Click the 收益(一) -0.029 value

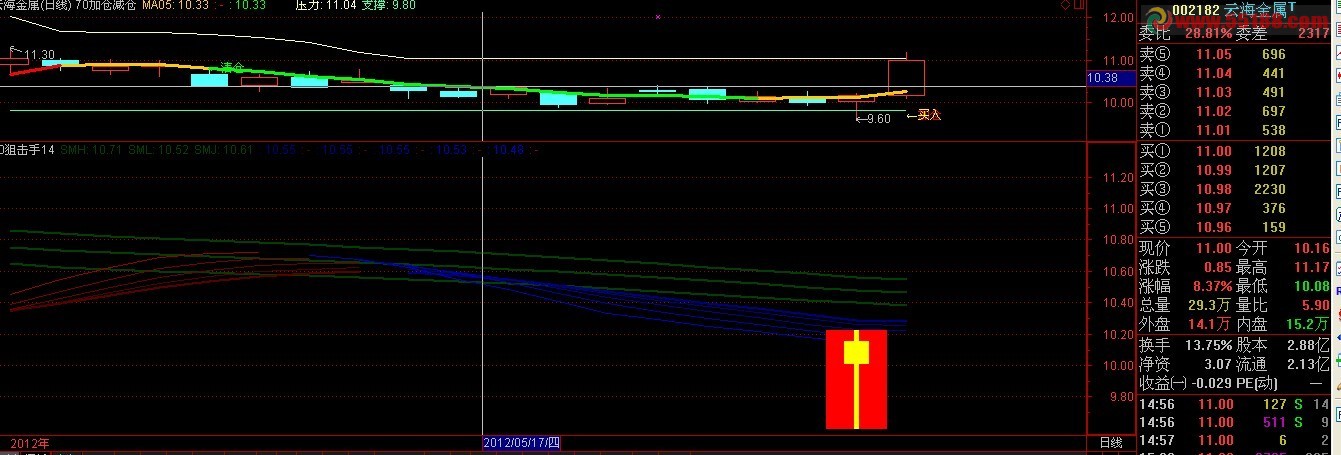1210,383
